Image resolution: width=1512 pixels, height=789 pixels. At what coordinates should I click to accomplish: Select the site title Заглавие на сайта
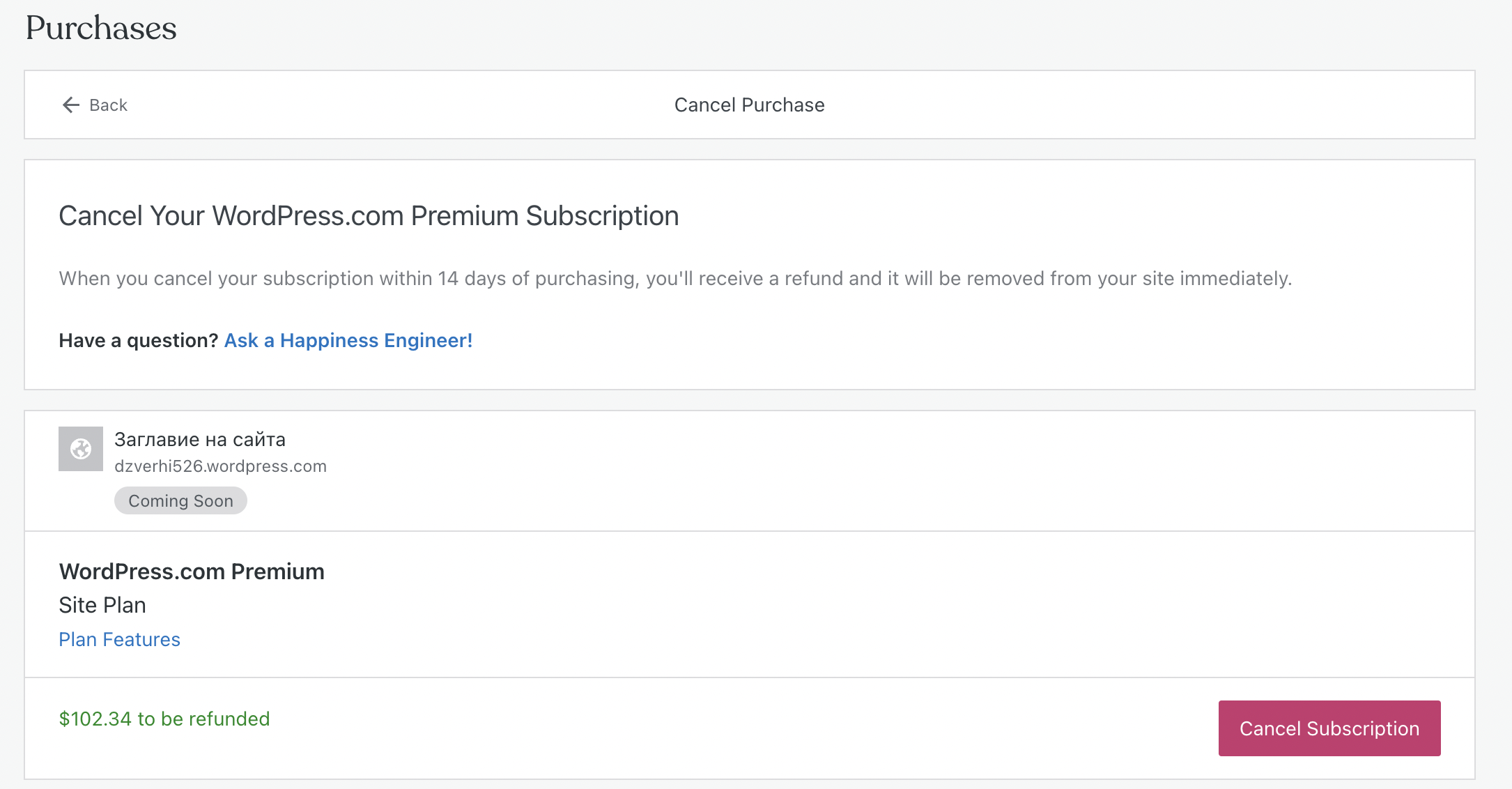click(x=200, y=440)
